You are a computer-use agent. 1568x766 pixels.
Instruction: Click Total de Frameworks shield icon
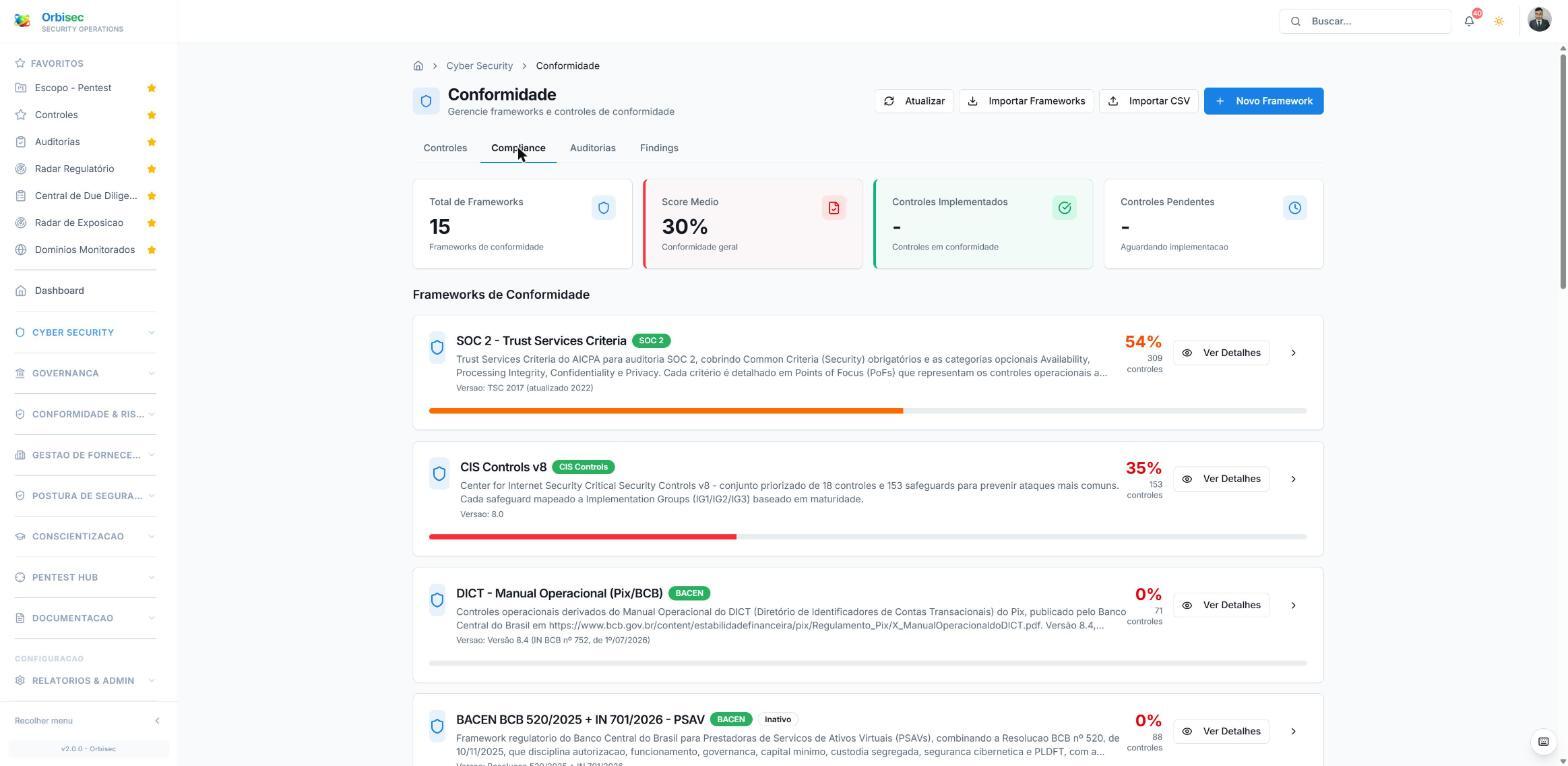coord(603,208)
